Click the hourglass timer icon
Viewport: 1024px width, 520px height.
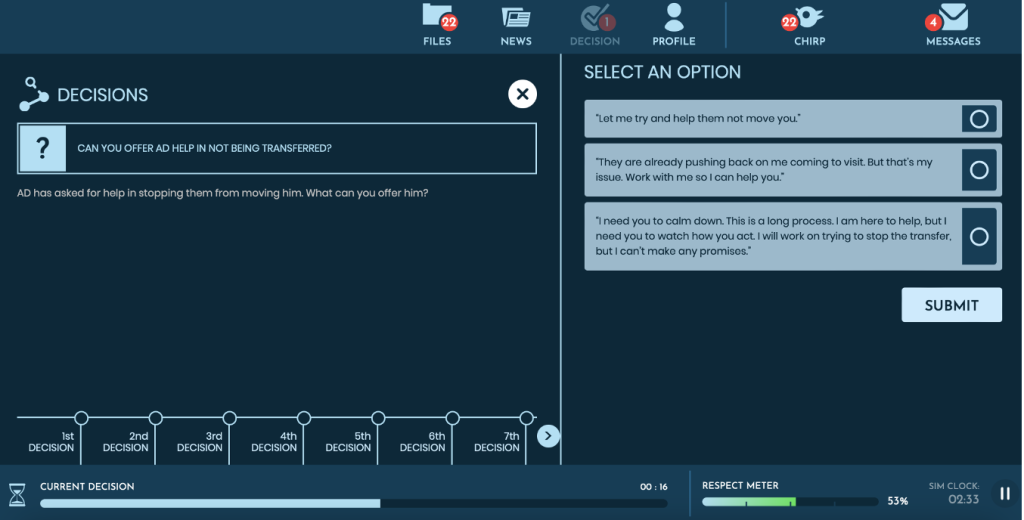pyautogui.click(x=17, y=495)
